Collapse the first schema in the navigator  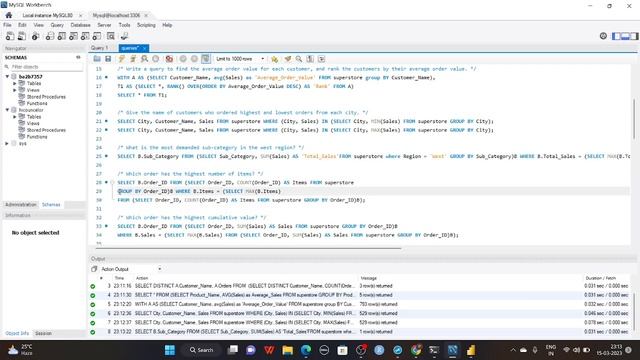coord(7,76)
